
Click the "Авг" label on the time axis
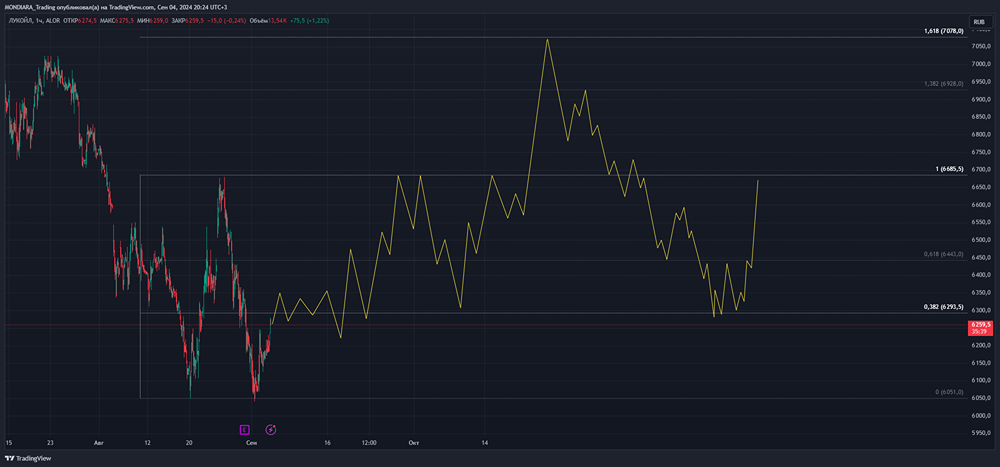[x=98, y=442]
